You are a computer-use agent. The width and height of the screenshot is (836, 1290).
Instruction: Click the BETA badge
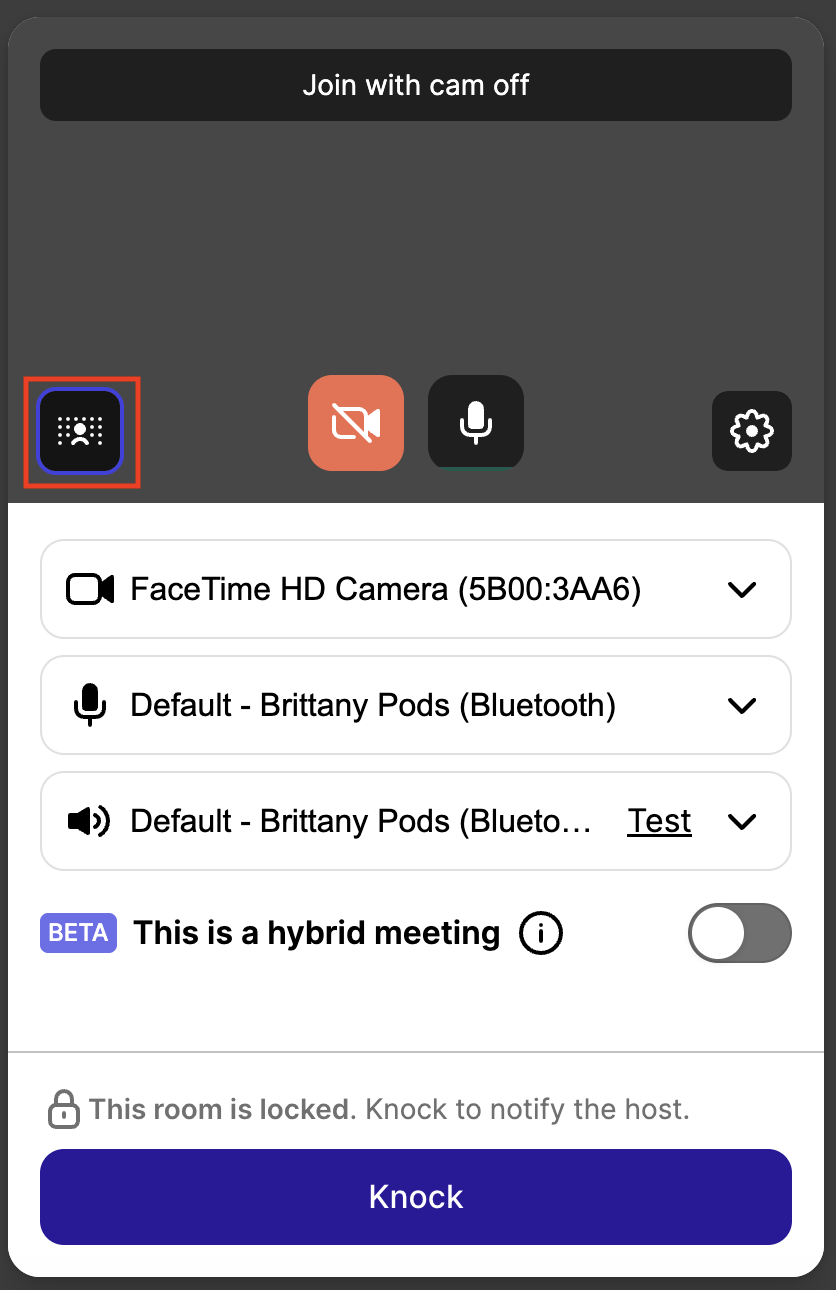pyautogui.click(x=78, y=933)
